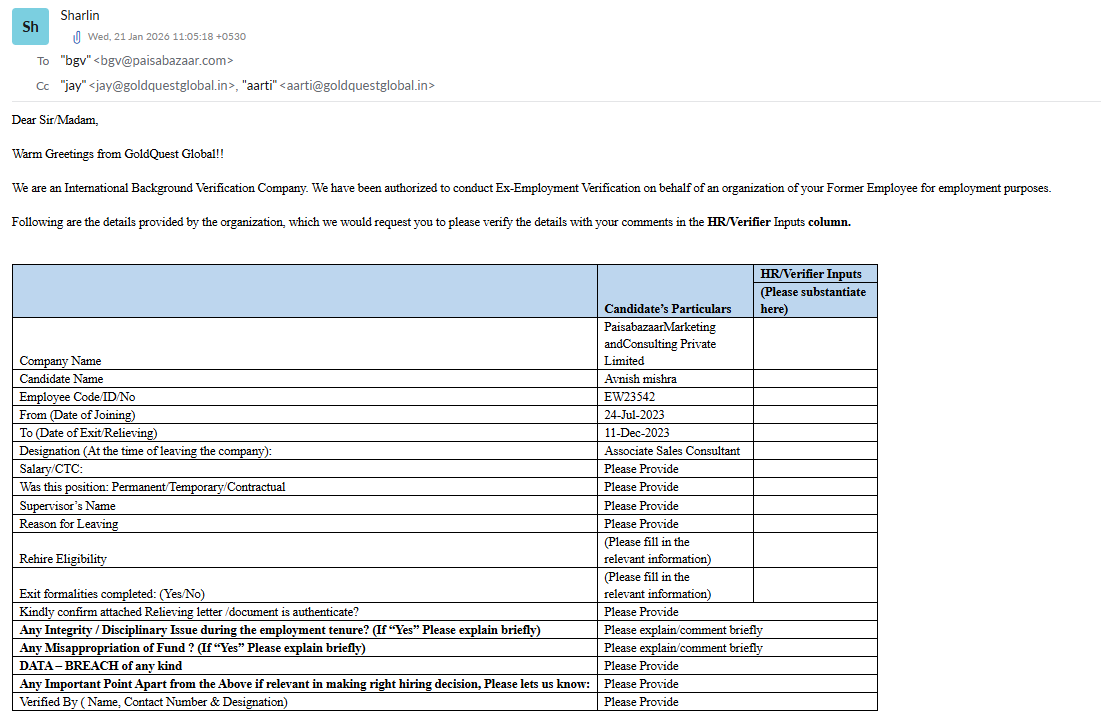Click the exit date 11-Dec-2023 cell
Screen dimensions: 1101x722
636,433
